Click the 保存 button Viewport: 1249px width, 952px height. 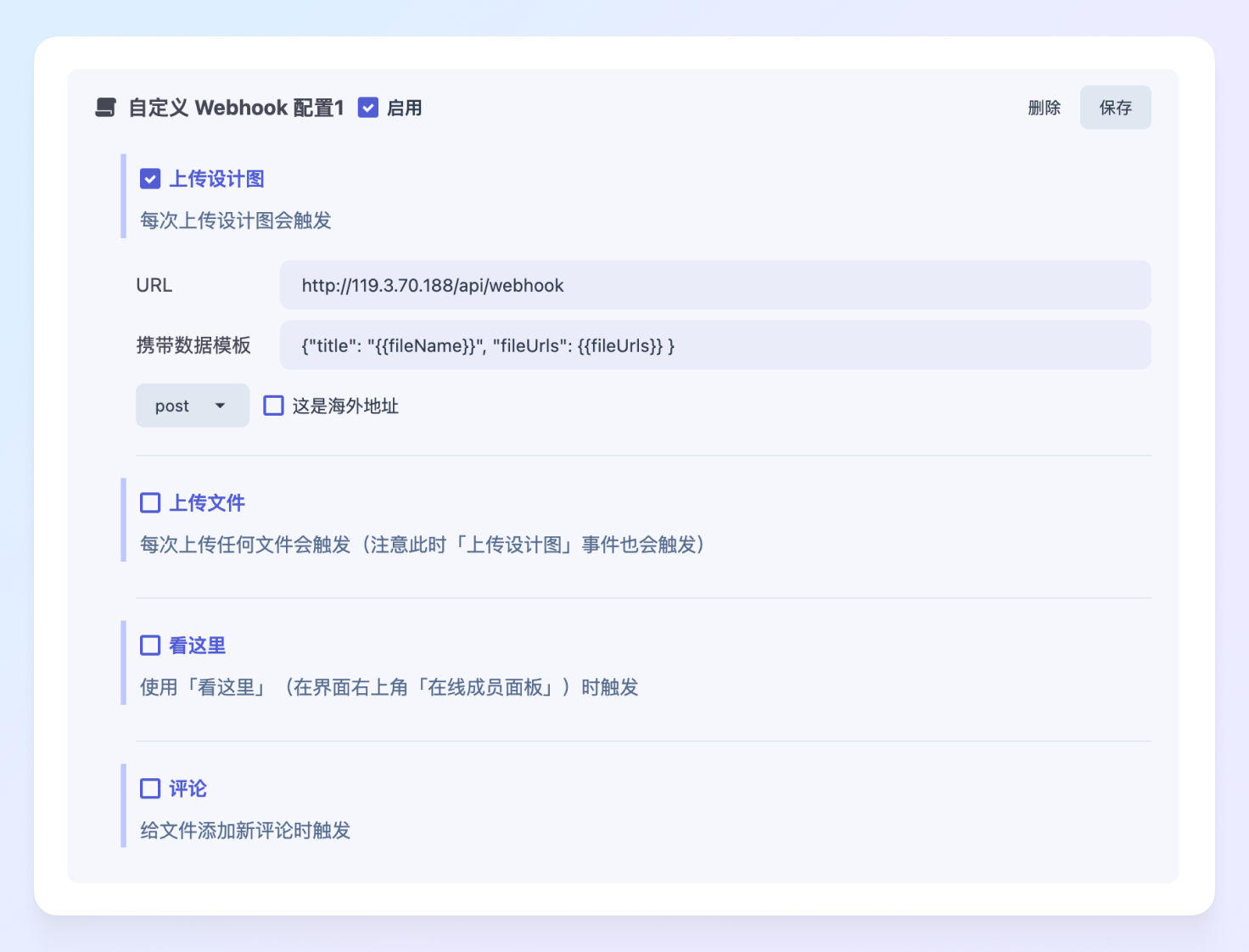(x=1115, y=108)
